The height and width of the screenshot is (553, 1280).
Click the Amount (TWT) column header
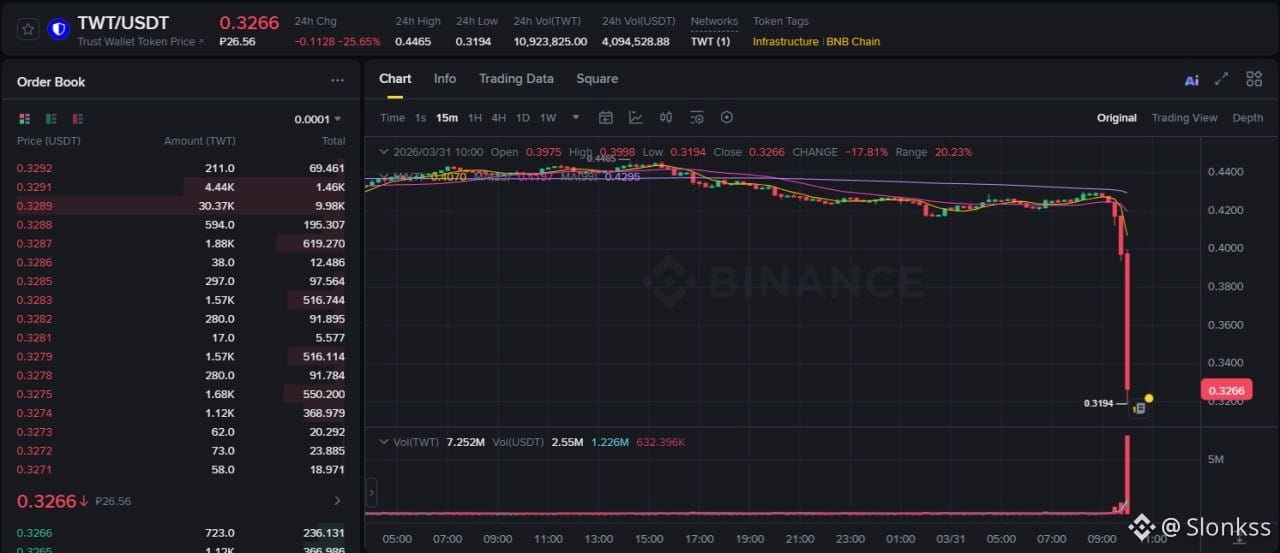click(x=200, y=141)
